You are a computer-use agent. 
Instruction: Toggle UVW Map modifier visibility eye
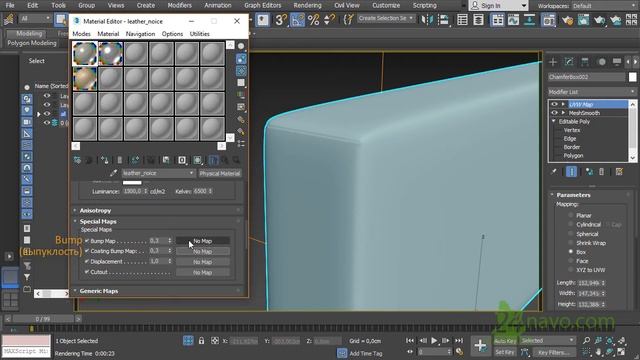(554, 104)
